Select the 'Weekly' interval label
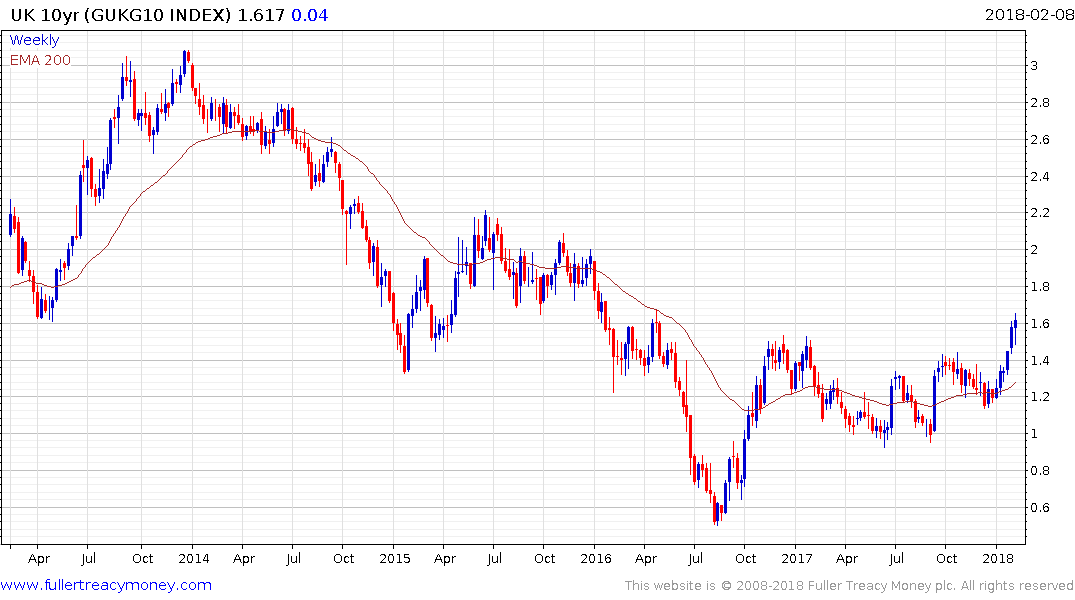This screenshot has height=600, width=1075. pyautogui.click(x=34, y=40)
